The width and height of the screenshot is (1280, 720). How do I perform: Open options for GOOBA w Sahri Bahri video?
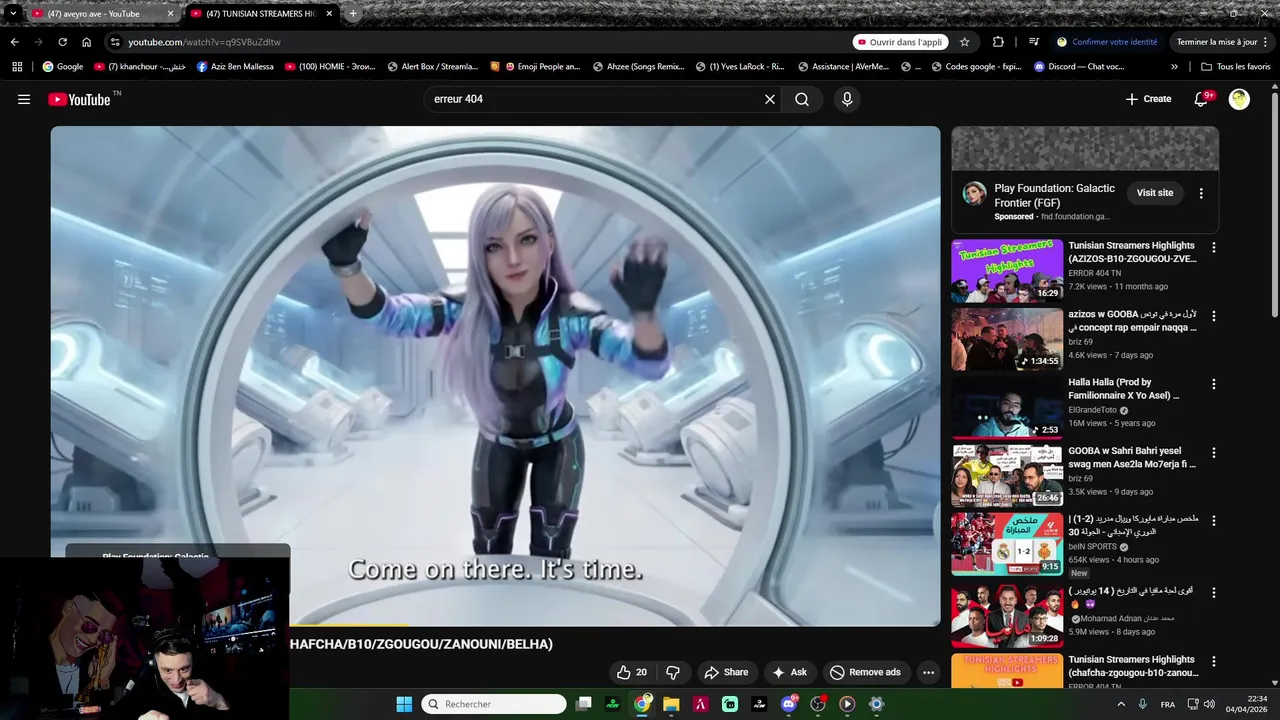(1214, 453)
